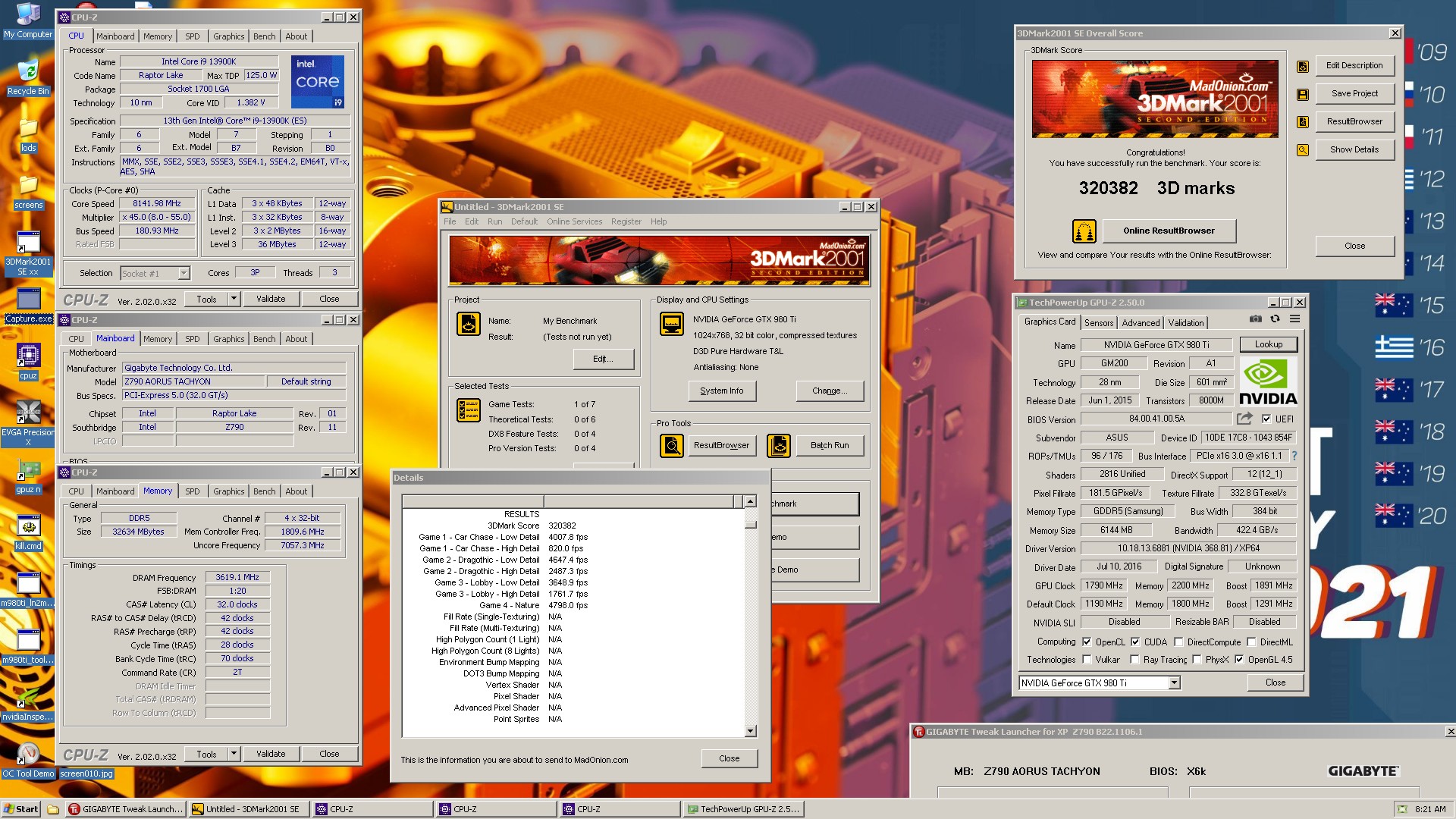This screenshot has width=1456, height=819.
Task: Click Show Details magnifier icon
Action: click(x=1302, y=150)
